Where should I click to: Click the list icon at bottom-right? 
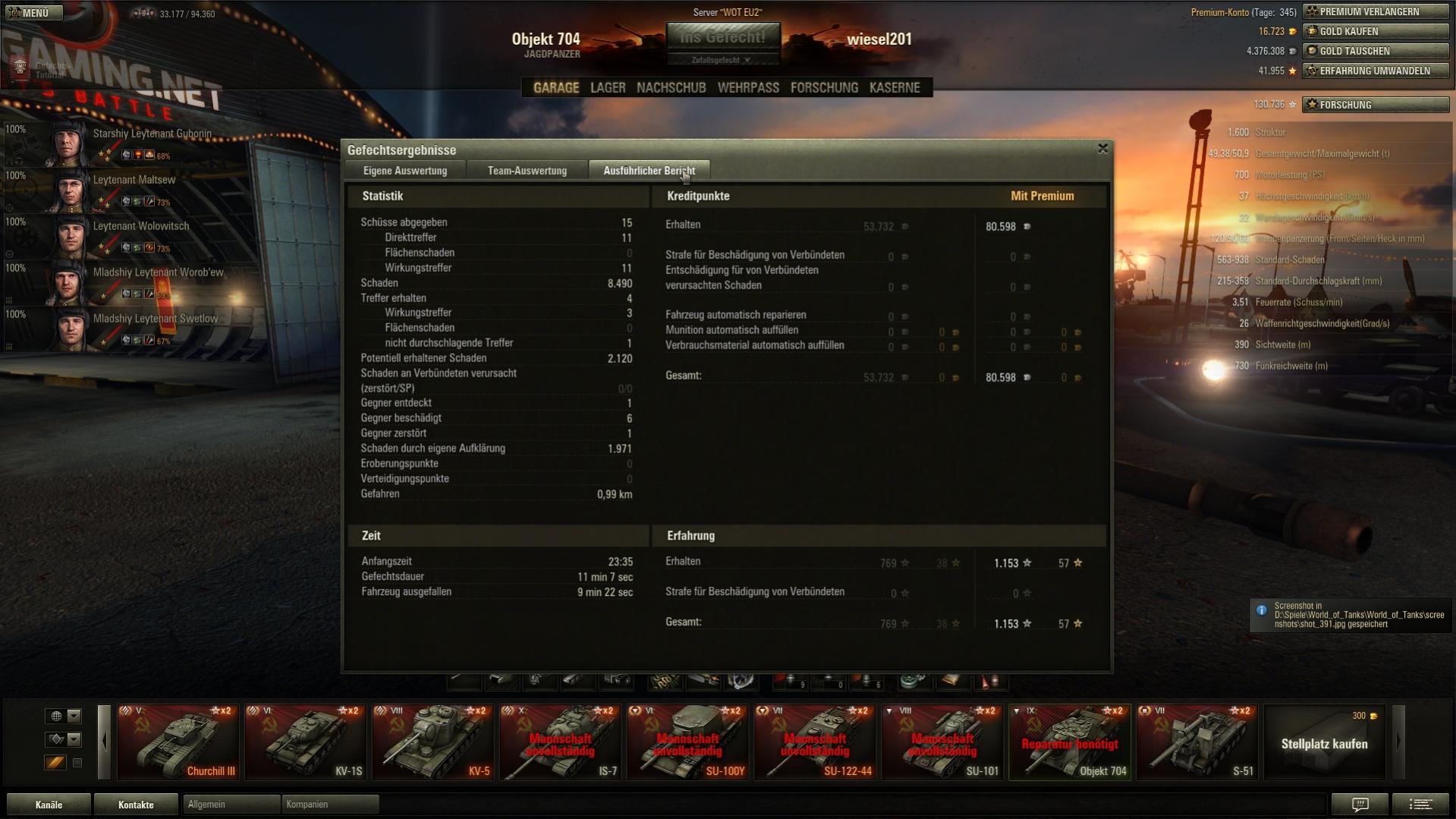pyautogui.click(x=1421, y=805)
